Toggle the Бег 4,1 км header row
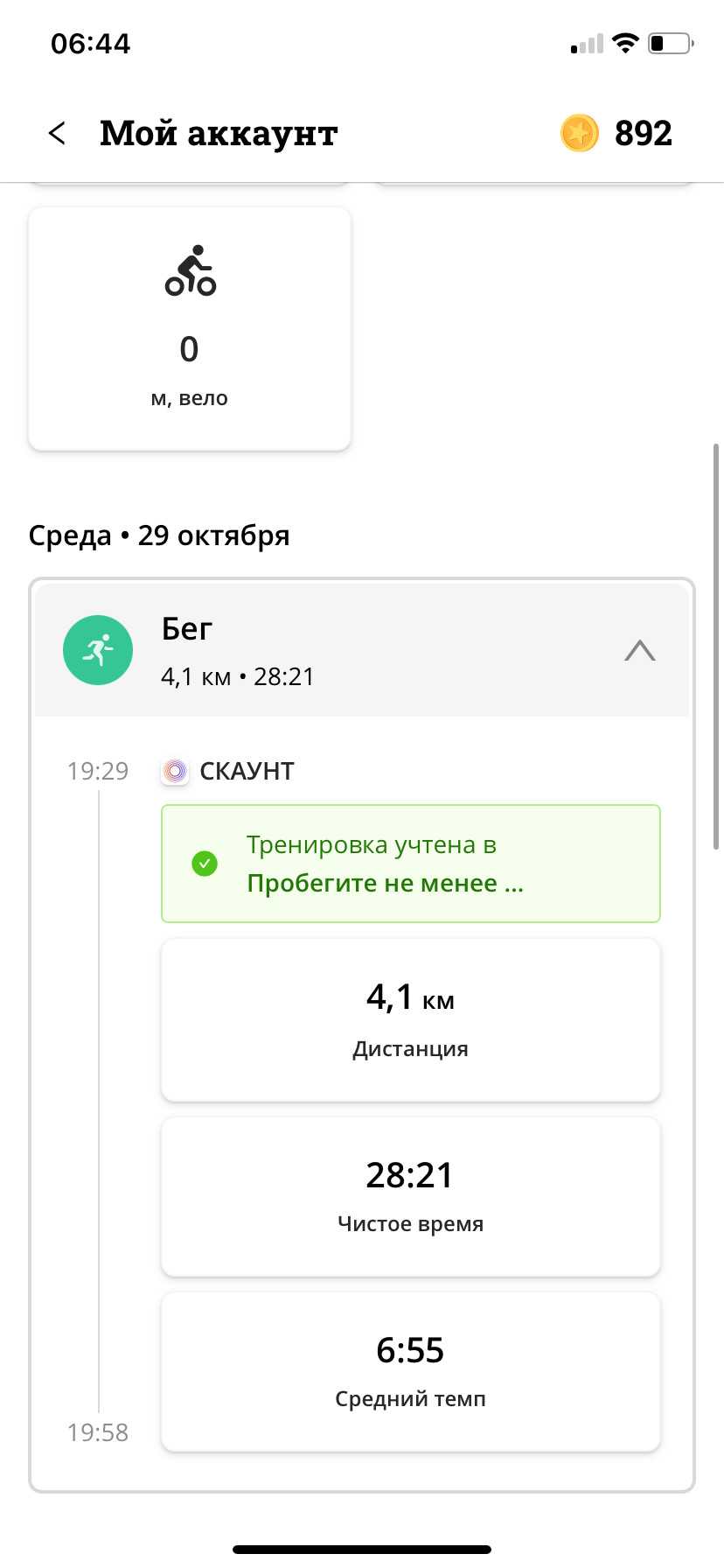Screen dimensions: 724x1568 (362, 650)
